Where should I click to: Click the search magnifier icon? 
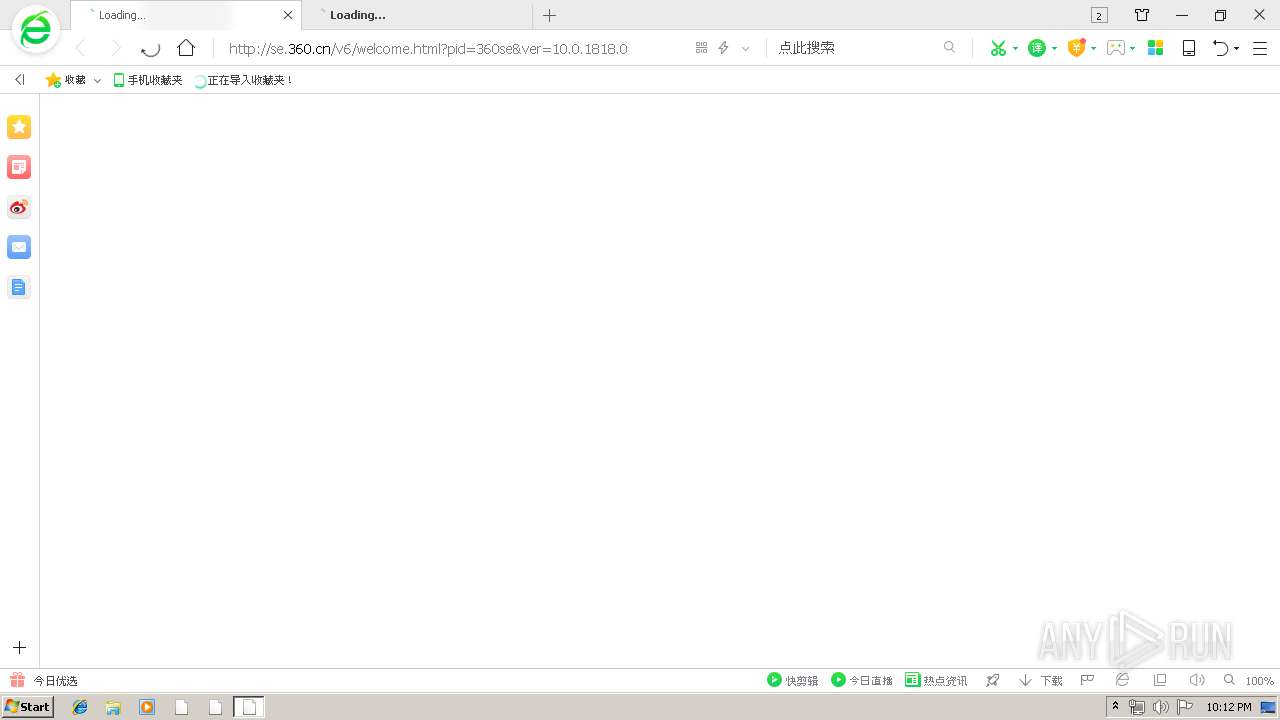coord(950,48)
